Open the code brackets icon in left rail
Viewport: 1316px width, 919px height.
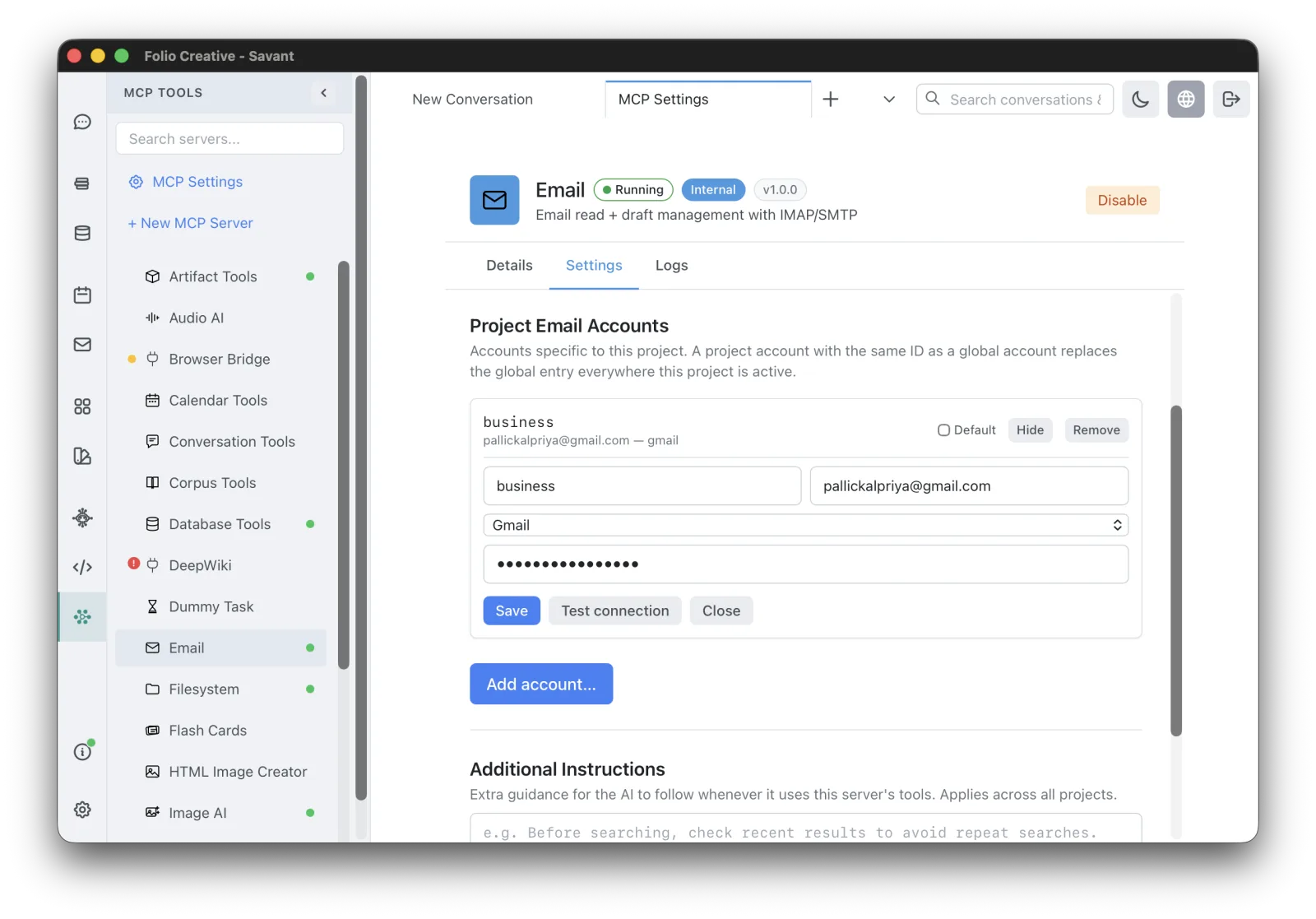click(x=82, y=567)
